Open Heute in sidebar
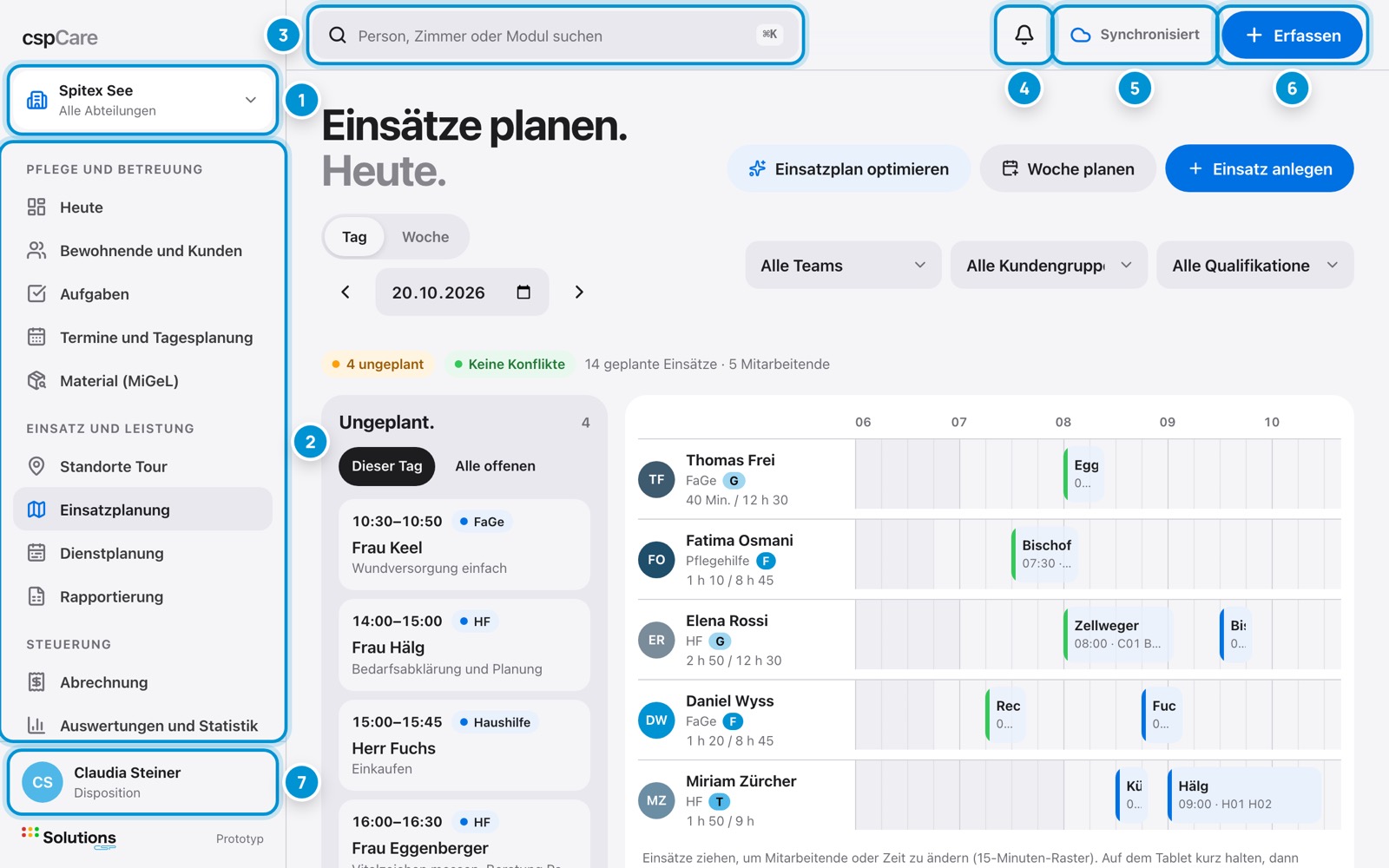 (142, 207)
